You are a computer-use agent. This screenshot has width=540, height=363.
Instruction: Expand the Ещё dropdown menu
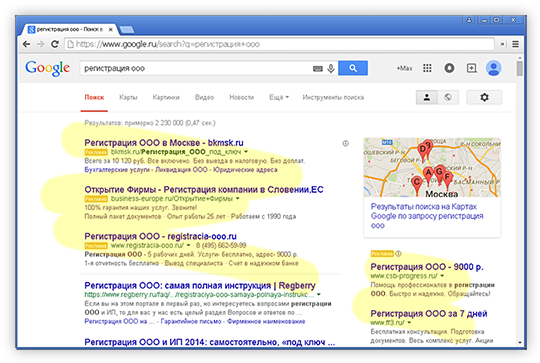279,97
